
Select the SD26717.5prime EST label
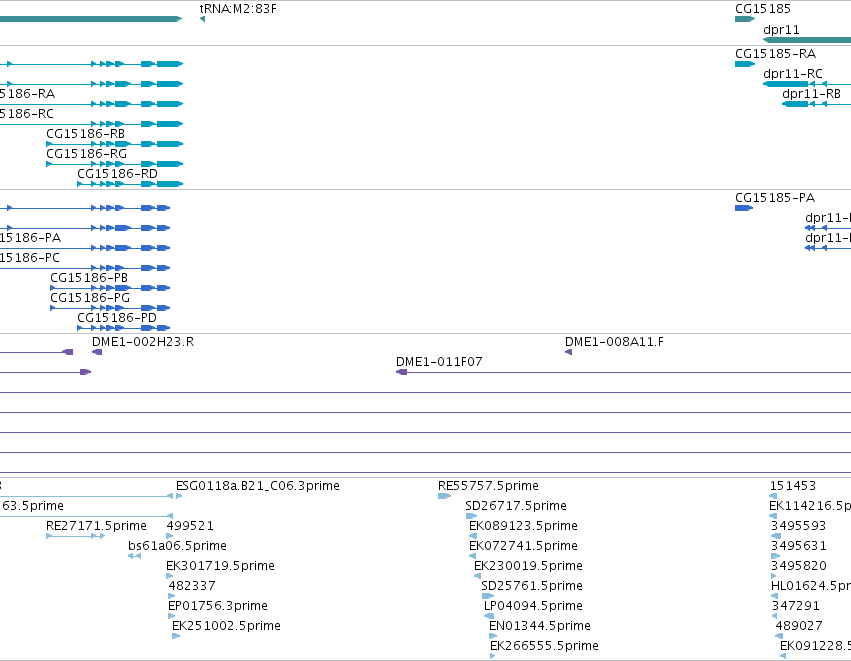tap(516, 506)
